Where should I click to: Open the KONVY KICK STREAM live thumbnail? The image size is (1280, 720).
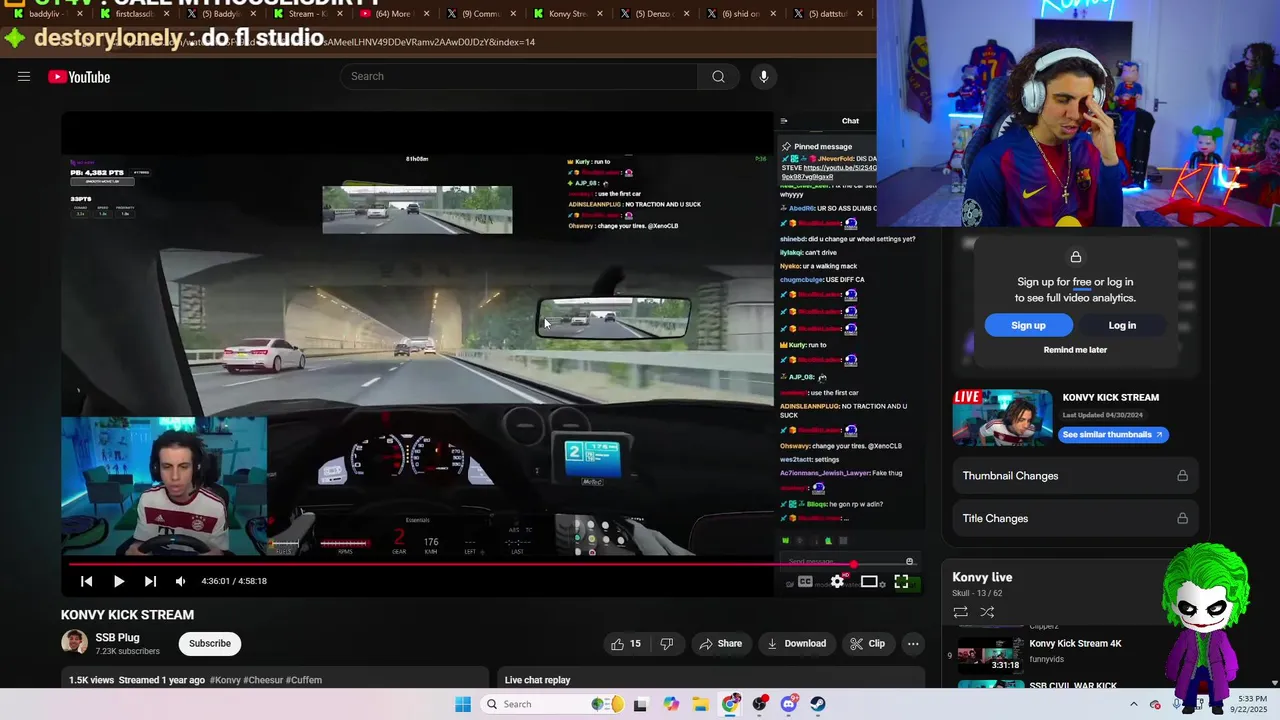tap(1002, 417)
